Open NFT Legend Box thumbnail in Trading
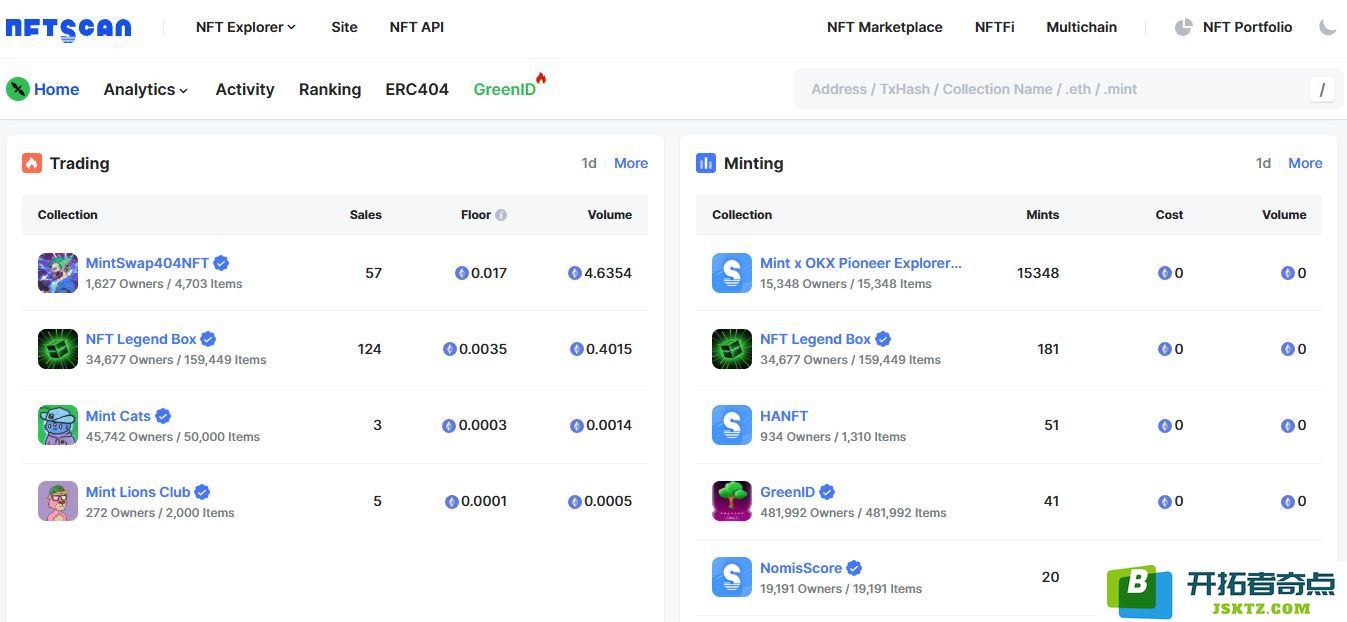Viewport: 1347px width, 622px height. click(x=58, y=349)
